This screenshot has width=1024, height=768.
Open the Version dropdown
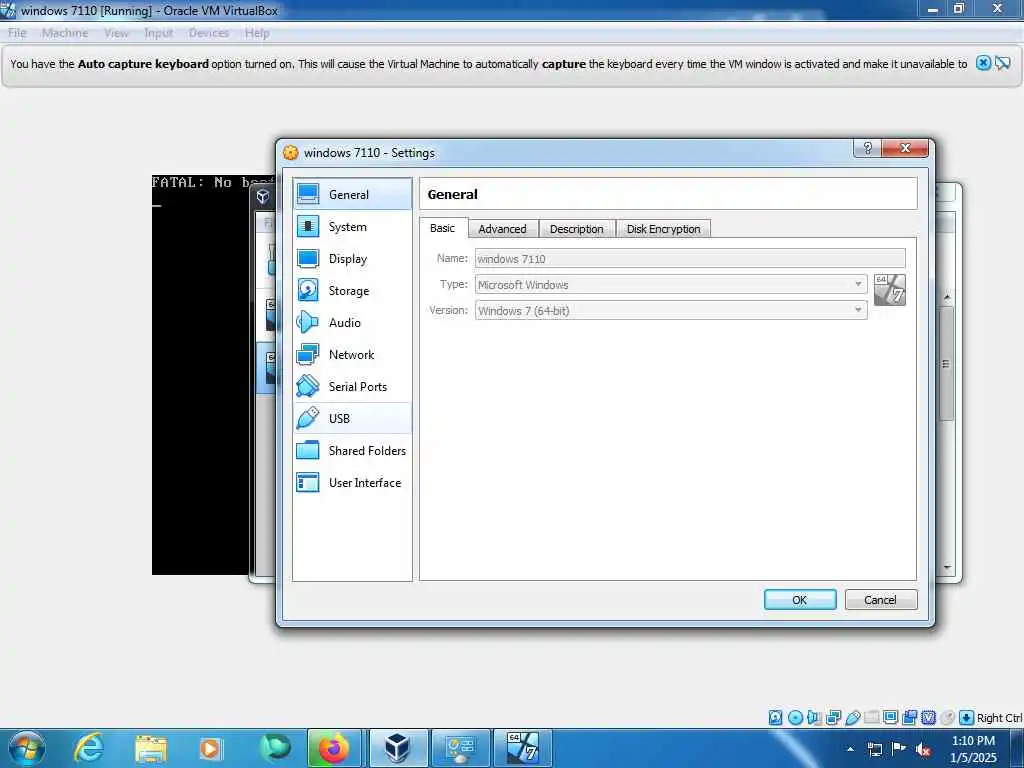[671, 311]
